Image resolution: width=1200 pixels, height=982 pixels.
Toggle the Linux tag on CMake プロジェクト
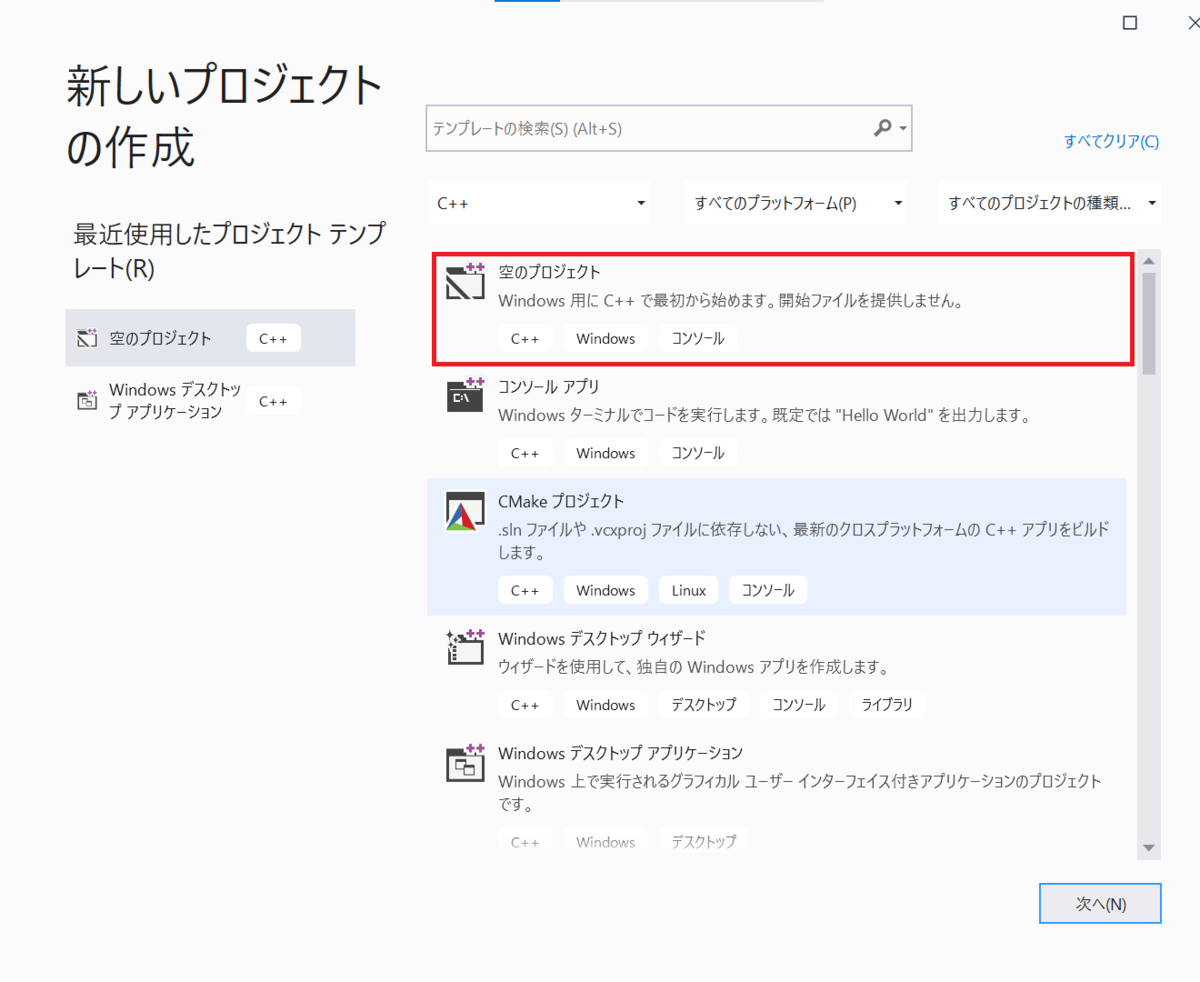(688, 589)
